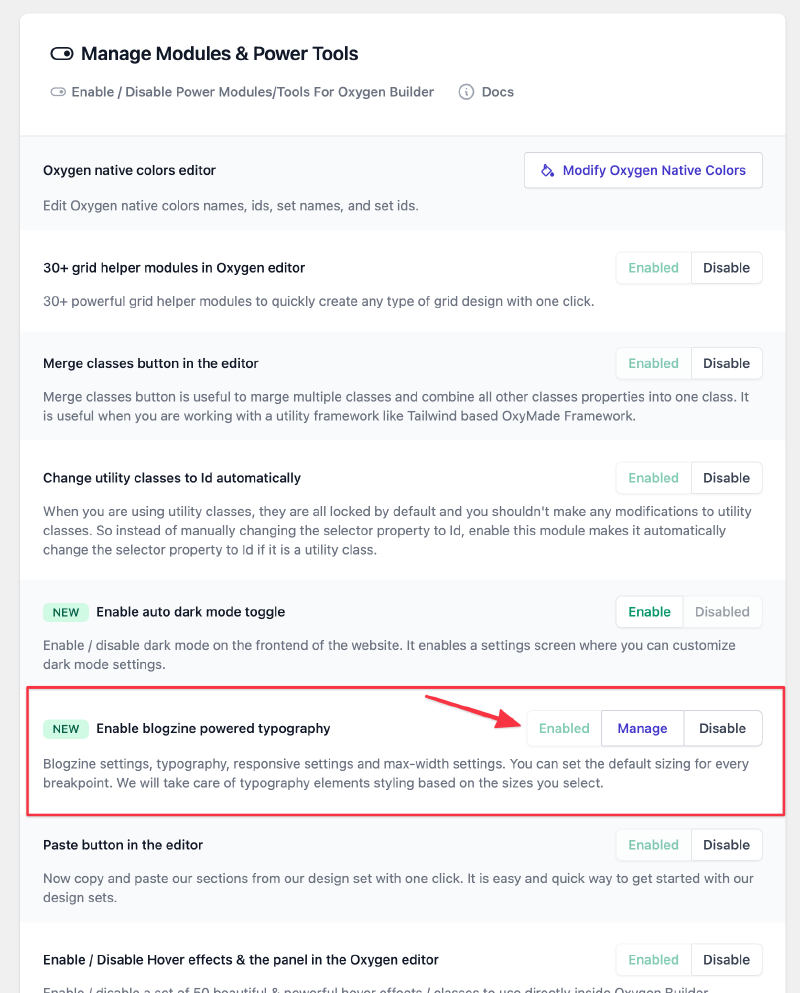Disable Change utility classes to Id automatically
Screen dimensions: 800x993
(x=726, y=478)
